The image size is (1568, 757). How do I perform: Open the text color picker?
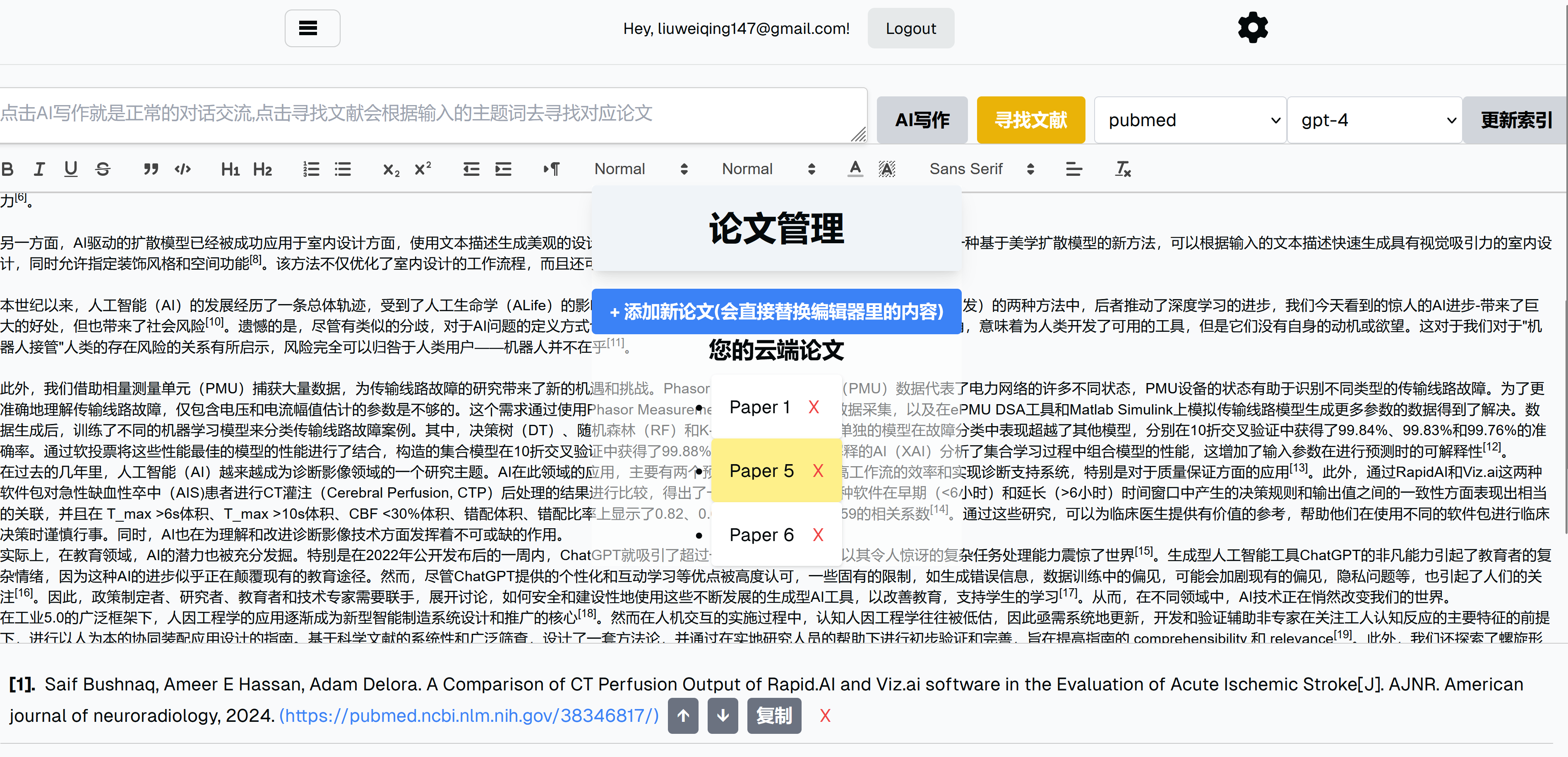855,169
